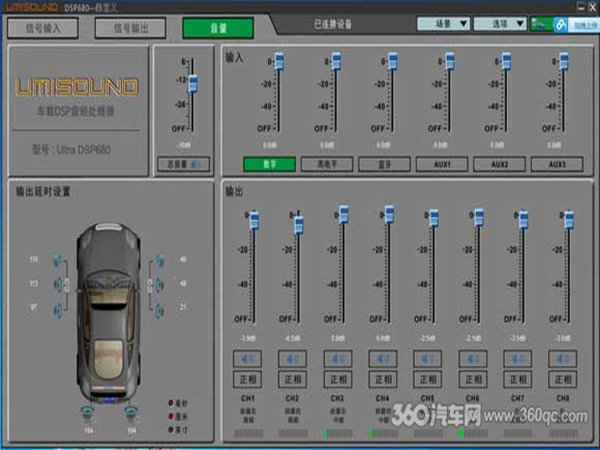600x450 pixels.
Task: Mute CH5 via its speaker icon
Action: [x=426, y=357]
